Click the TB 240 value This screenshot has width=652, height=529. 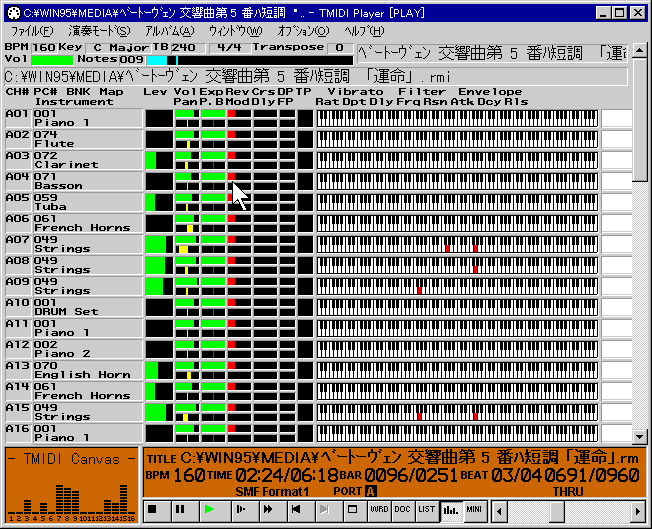pyautogui.click(x=188, y=48)
